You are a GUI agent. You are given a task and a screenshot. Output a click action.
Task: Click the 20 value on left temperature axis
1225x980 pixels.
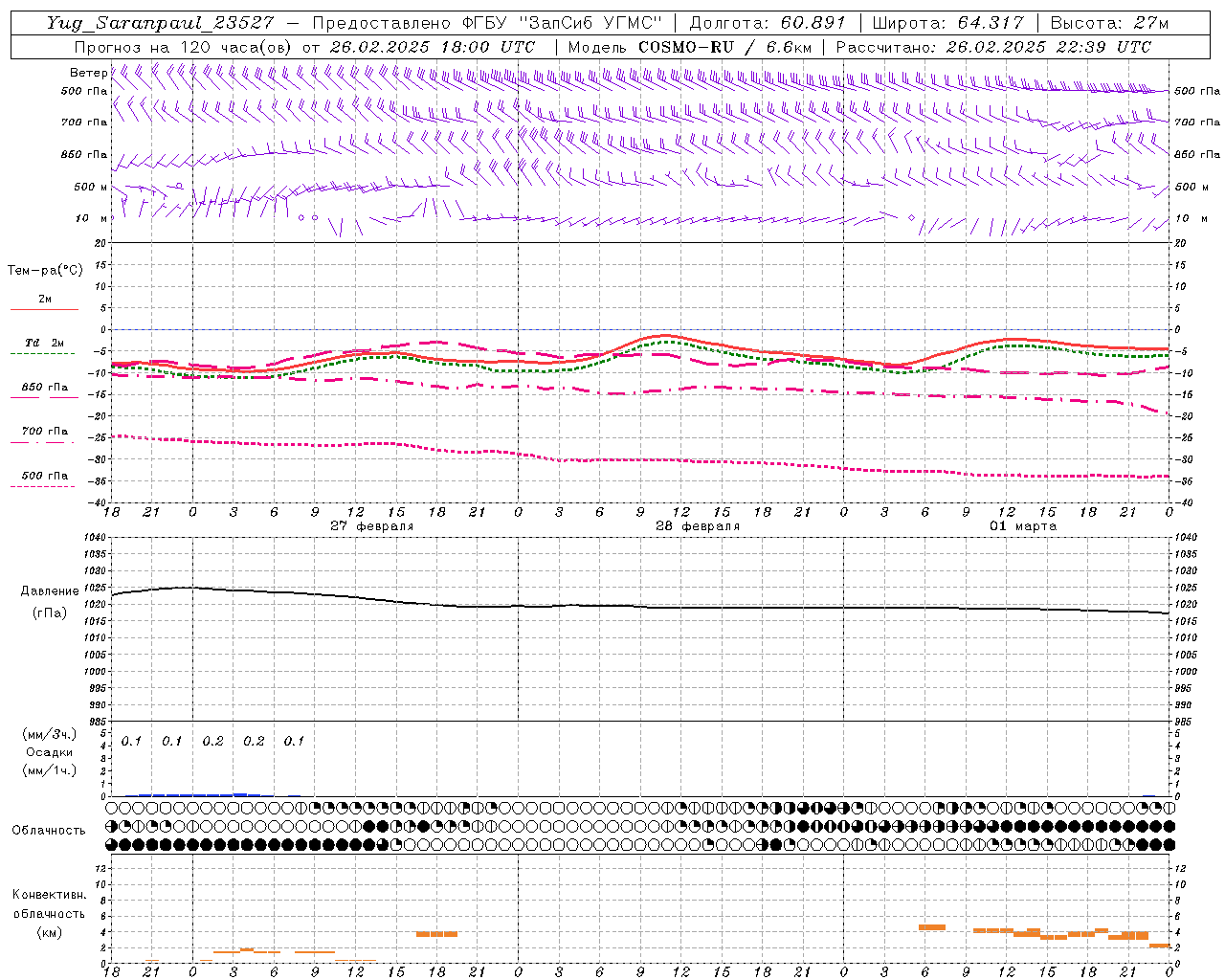coord(99,243)
